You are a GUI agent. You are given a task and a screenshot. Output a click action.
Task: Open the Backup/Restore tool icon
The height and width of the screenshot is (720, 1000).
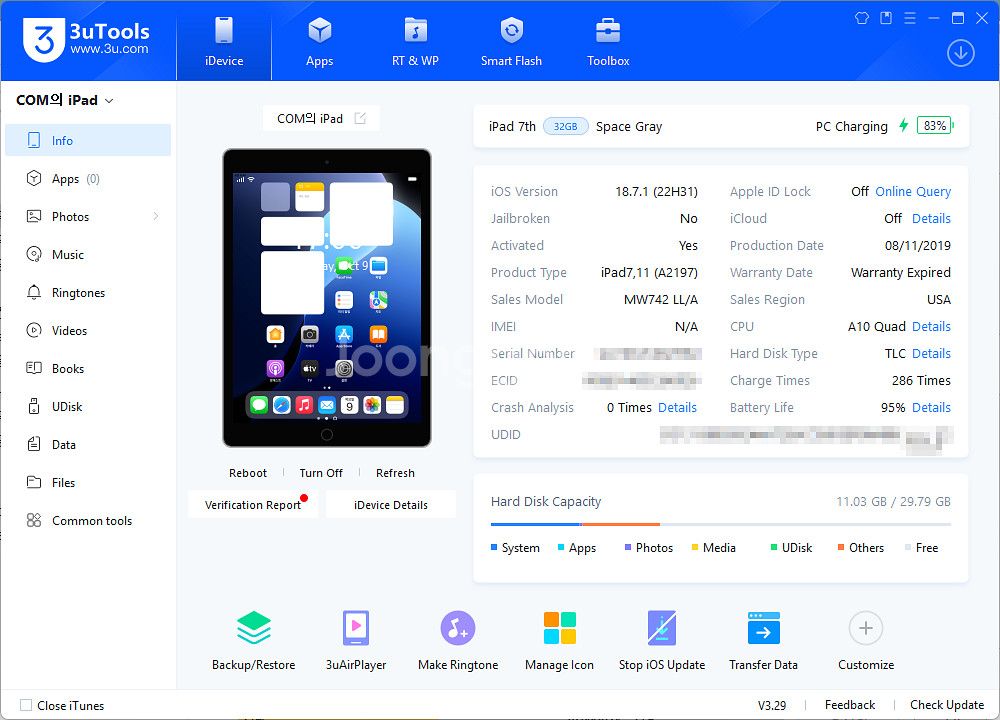click(253, 628)
